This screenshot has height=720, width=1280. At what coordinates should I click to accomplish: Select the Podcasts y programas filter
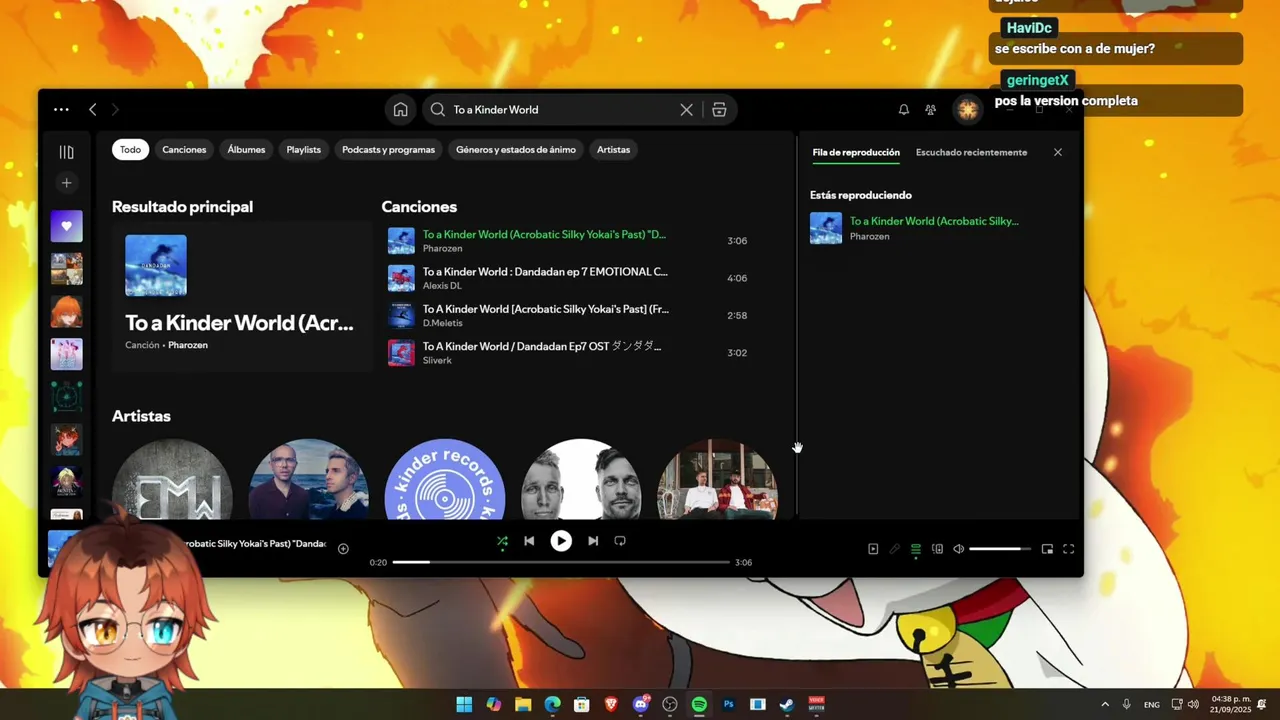[x=388, y=150]
